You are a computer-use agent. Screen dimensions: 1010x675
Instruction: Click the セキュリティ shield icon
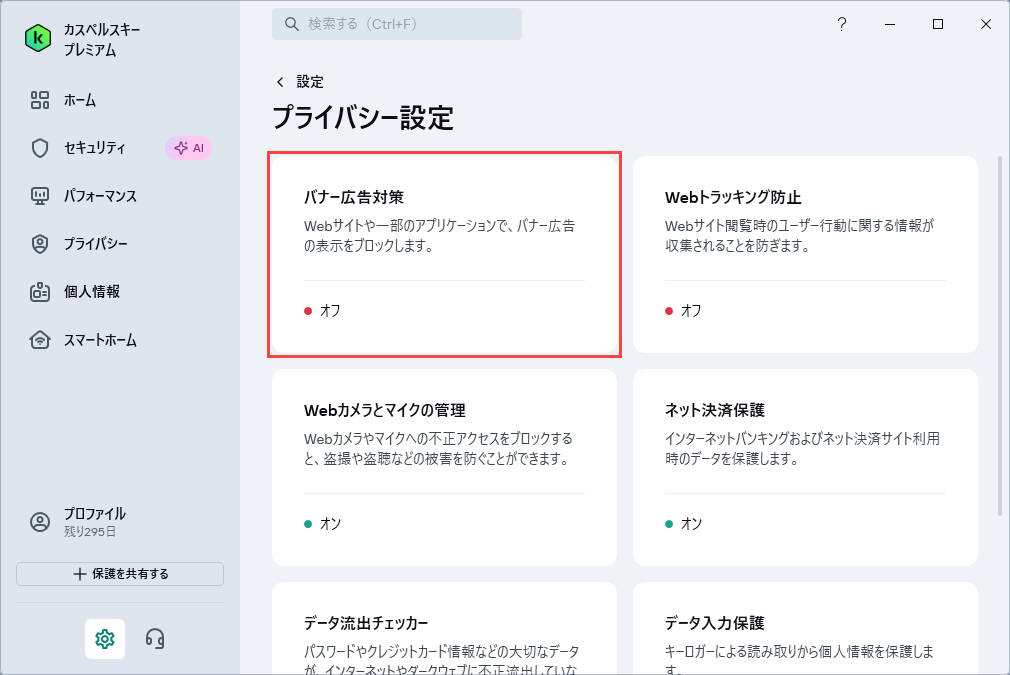(x=40, y=148)
